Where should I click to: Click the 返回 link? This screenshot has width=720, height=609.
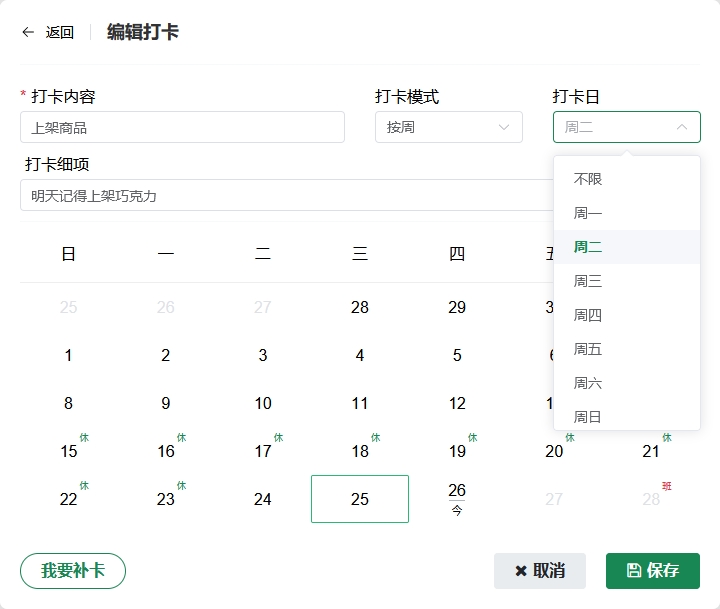[x=59, y=32]
